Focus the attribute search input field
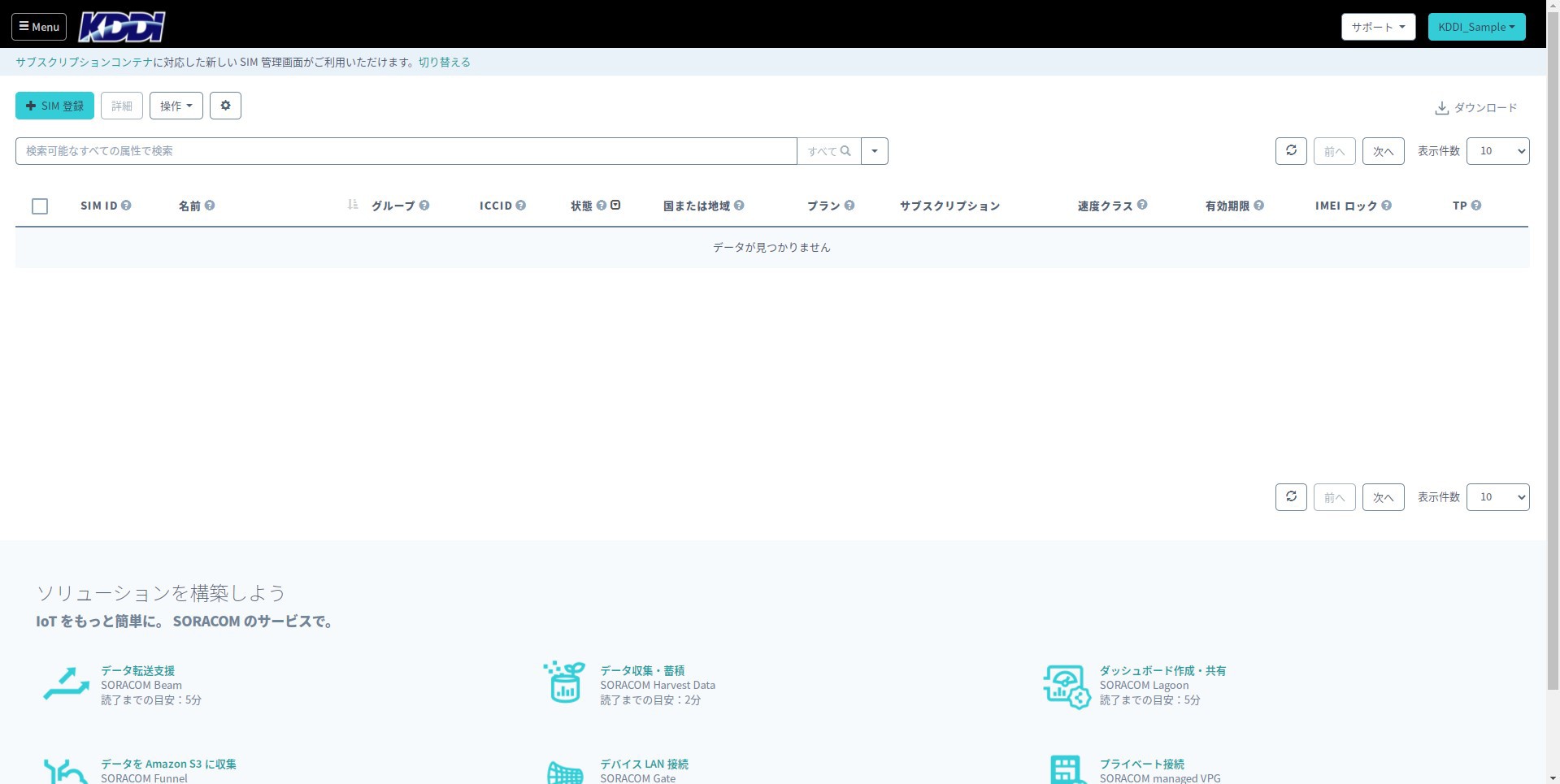The image size is (1560, 784). (406, 151)
